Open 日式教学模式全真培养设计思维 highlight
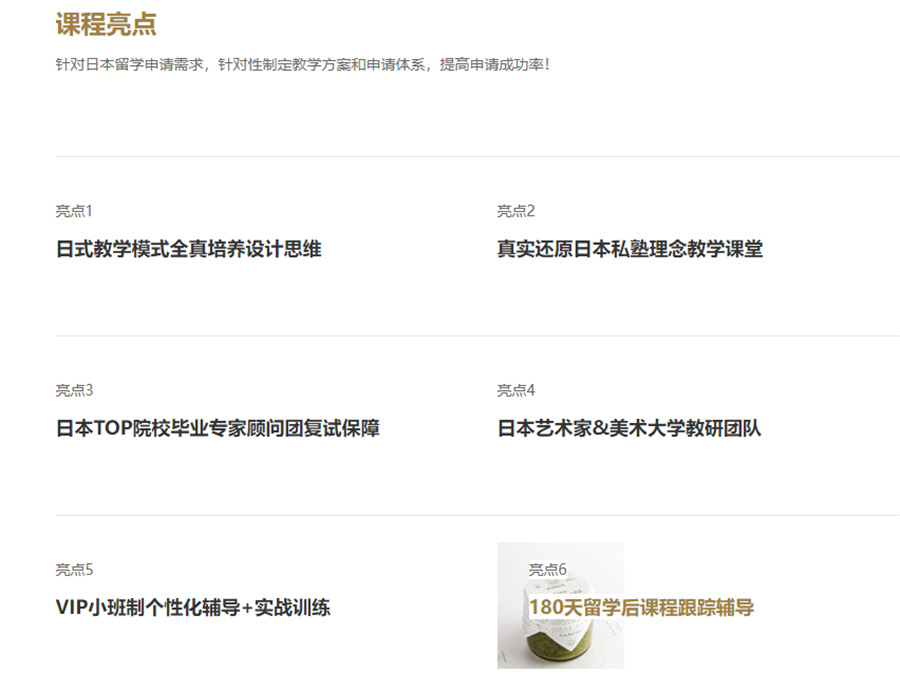The image size is (900, 692). [188, 249]
